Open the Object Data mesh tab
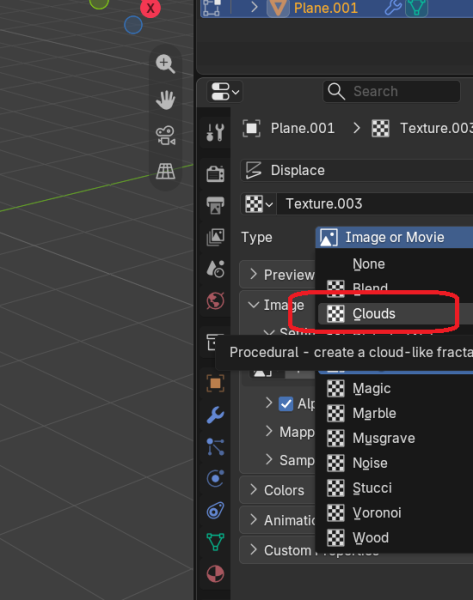The image size is (473, 600). click(x=215, y=542)
